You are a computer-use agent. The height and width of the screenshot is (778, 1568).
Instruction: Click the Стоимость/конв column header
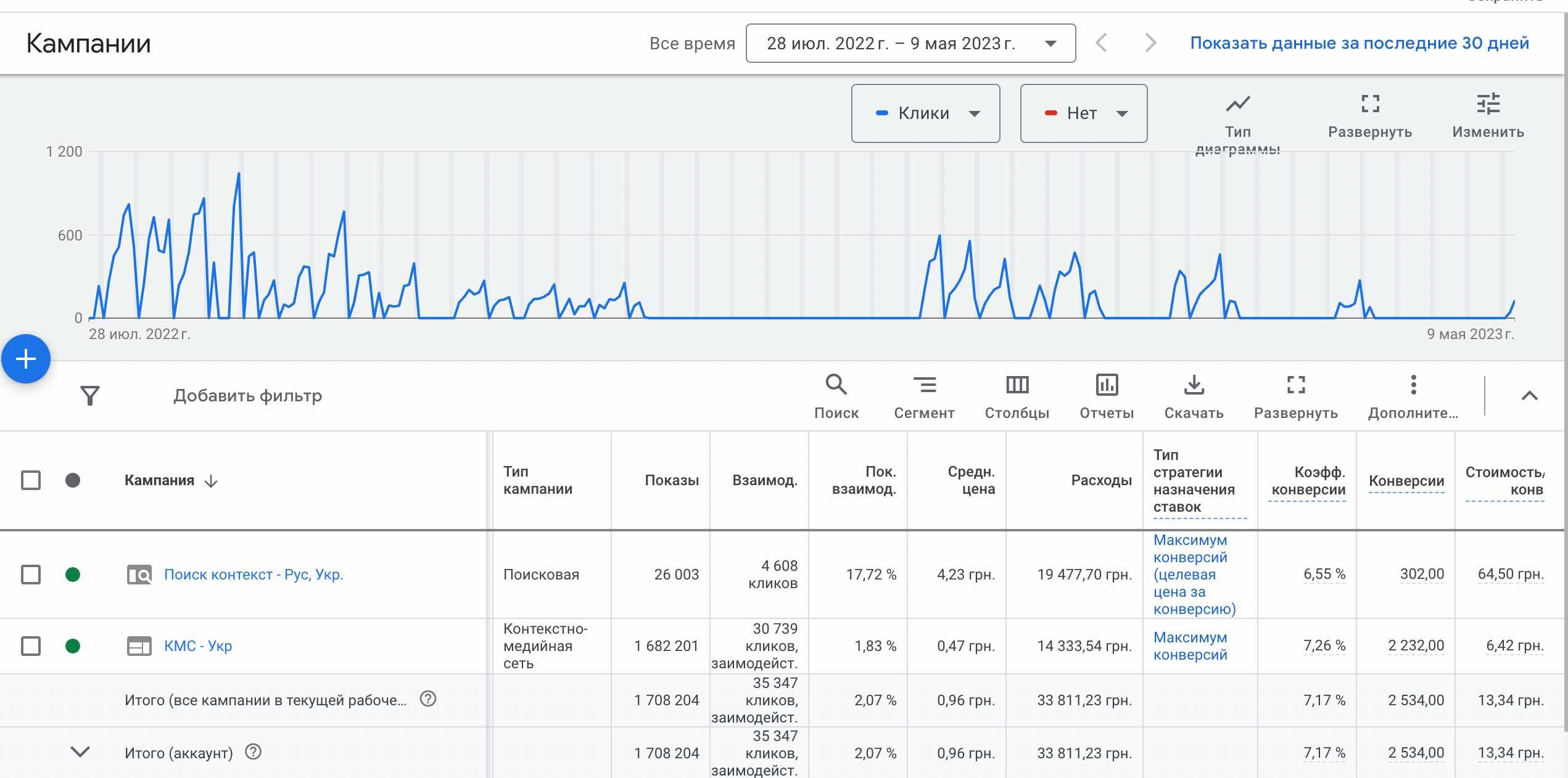pos(1504,481)
